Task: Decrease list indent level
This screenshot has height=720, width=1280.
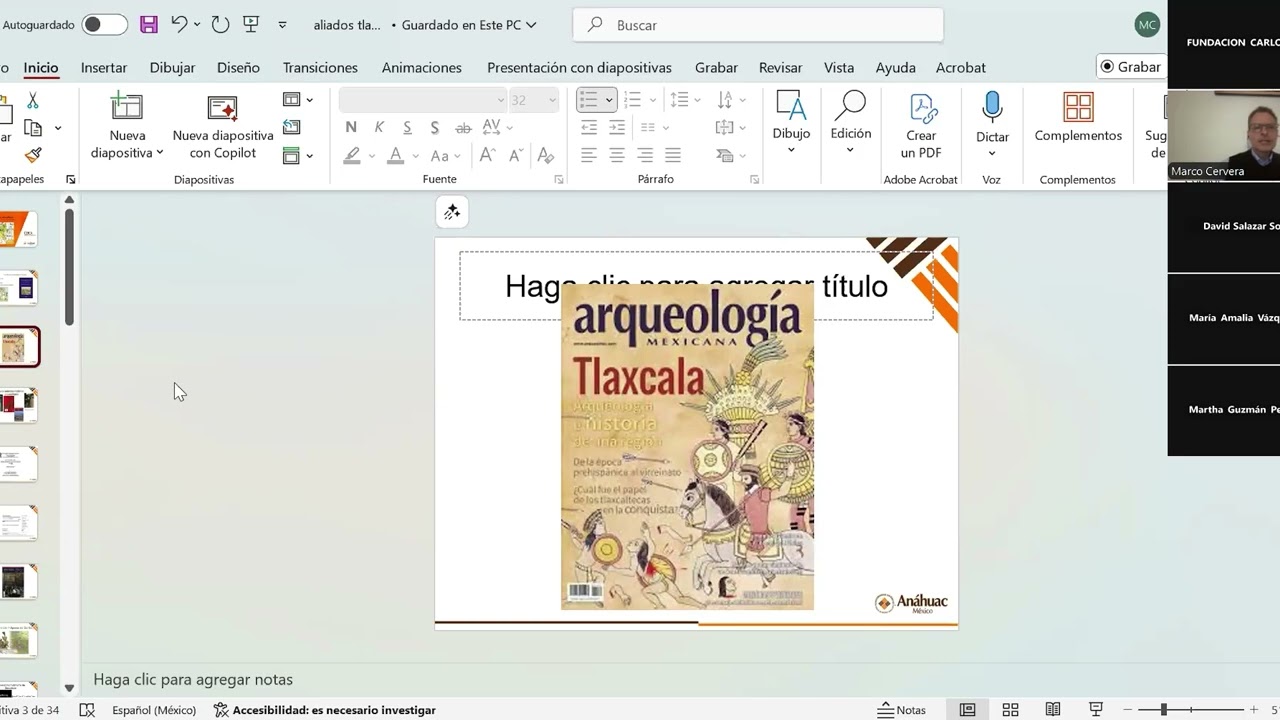Action: coord(589,127)
